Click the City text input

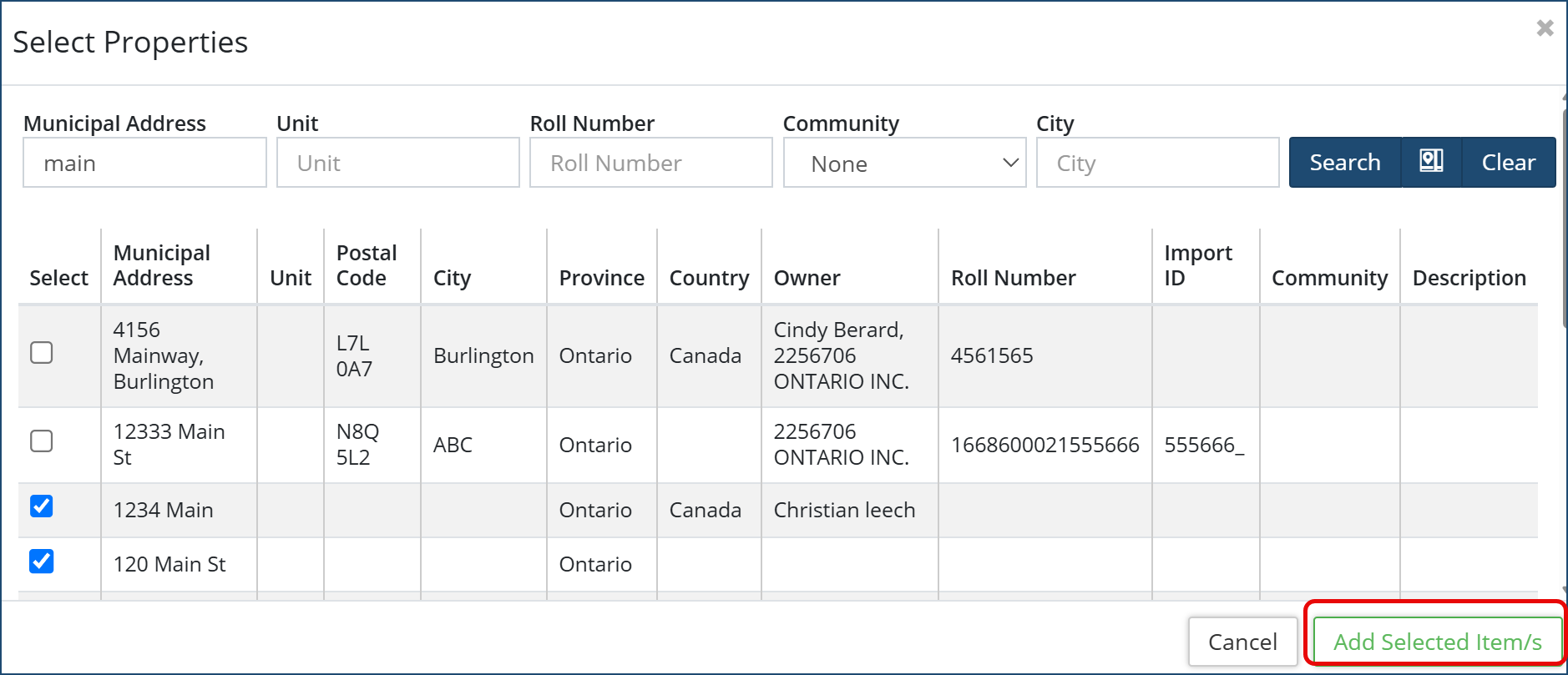(x=1157, y=163)
